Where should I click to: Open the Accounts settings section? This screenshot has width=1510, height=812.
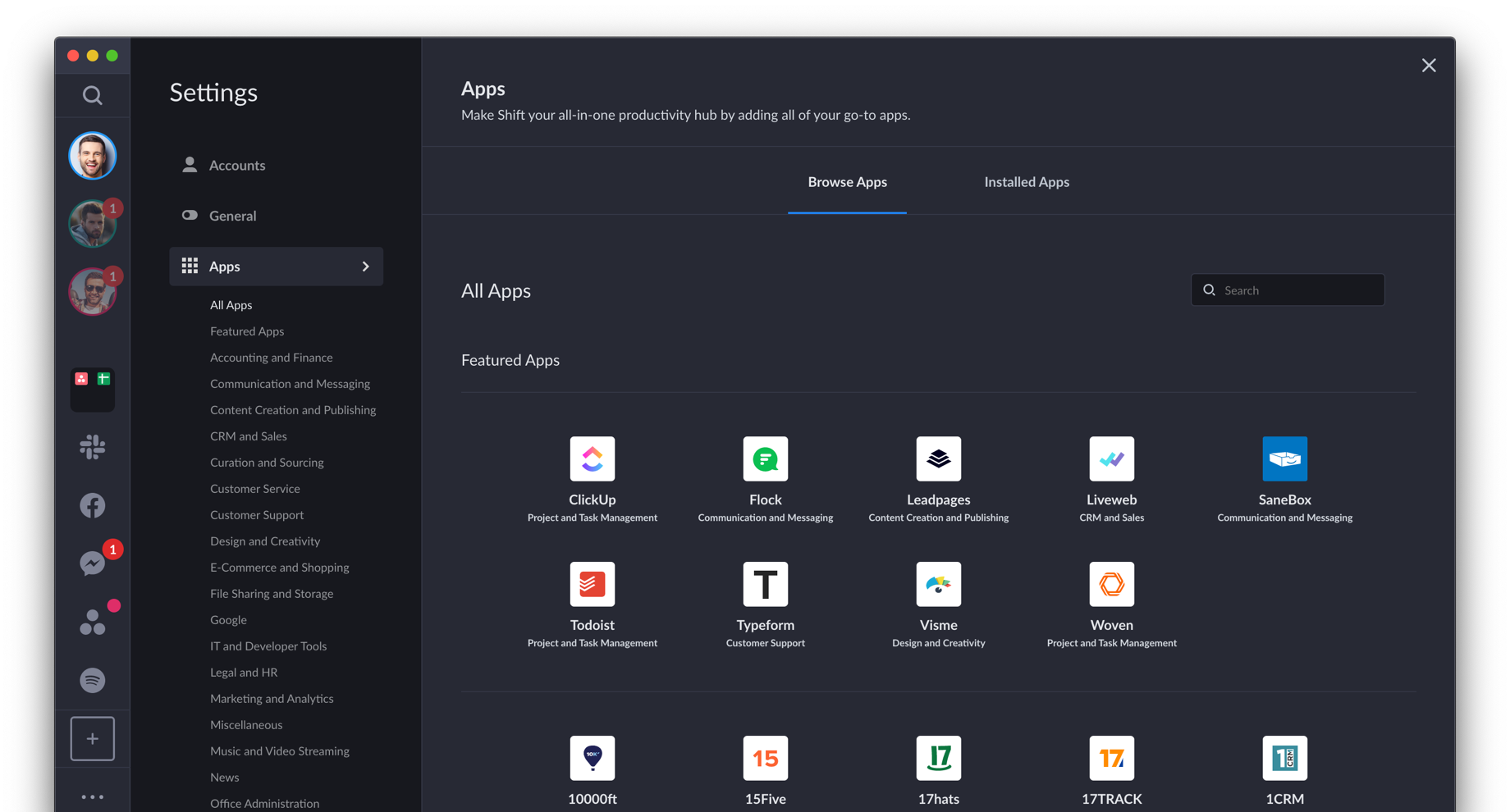tap(236, 166)
